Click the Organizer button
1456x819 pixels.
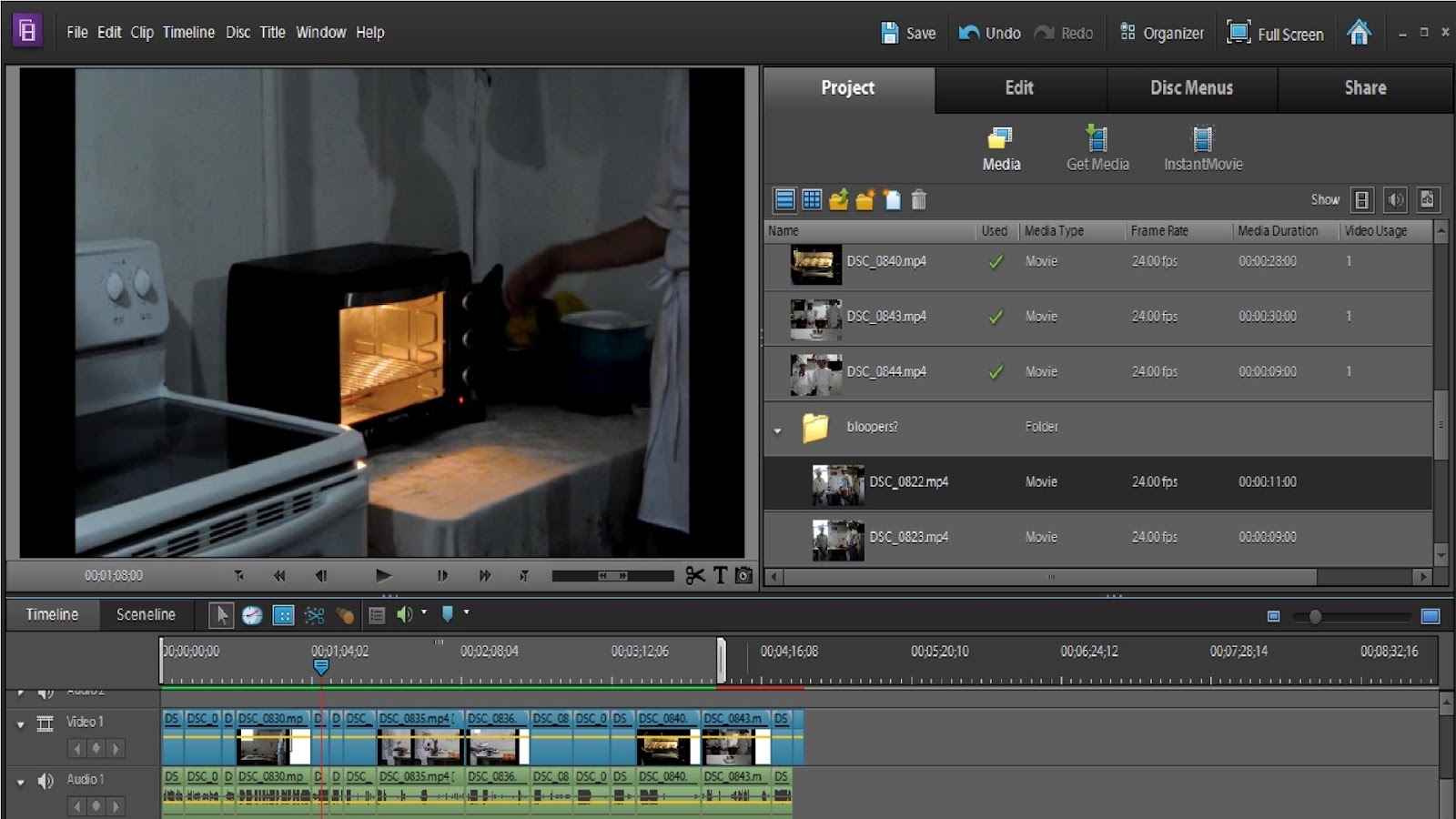[x=1162, y=33]
